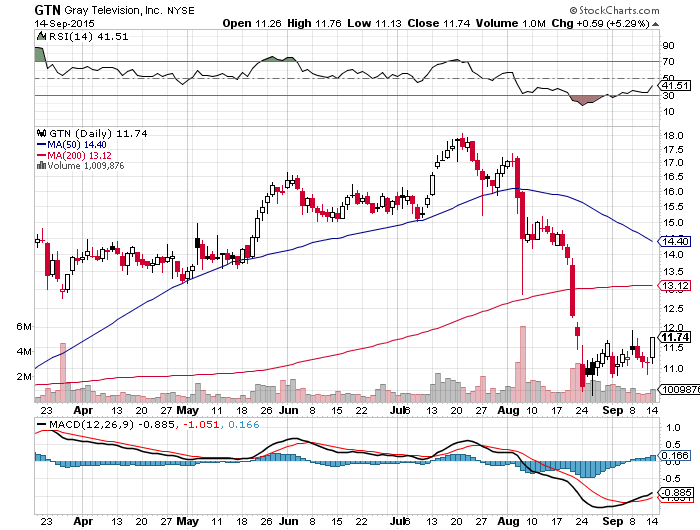
Task: Click the red MA(200) legend line swatch
Action: tap(42, 155)
